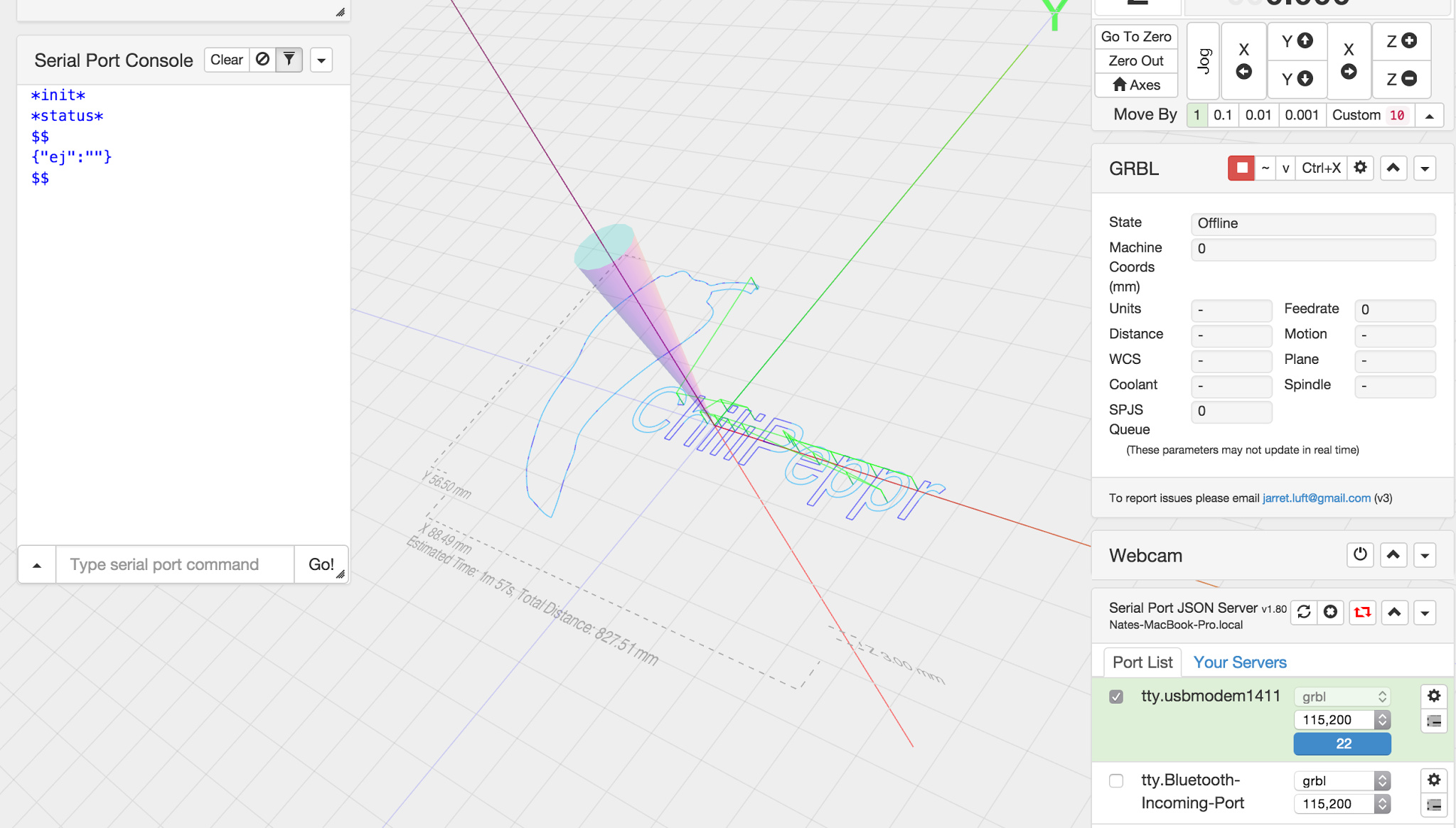Toggle console filter funnel button
Image resolution: width=1456 pixels, height=828 pixels.
pyautogui.click(x=289, y=60)
